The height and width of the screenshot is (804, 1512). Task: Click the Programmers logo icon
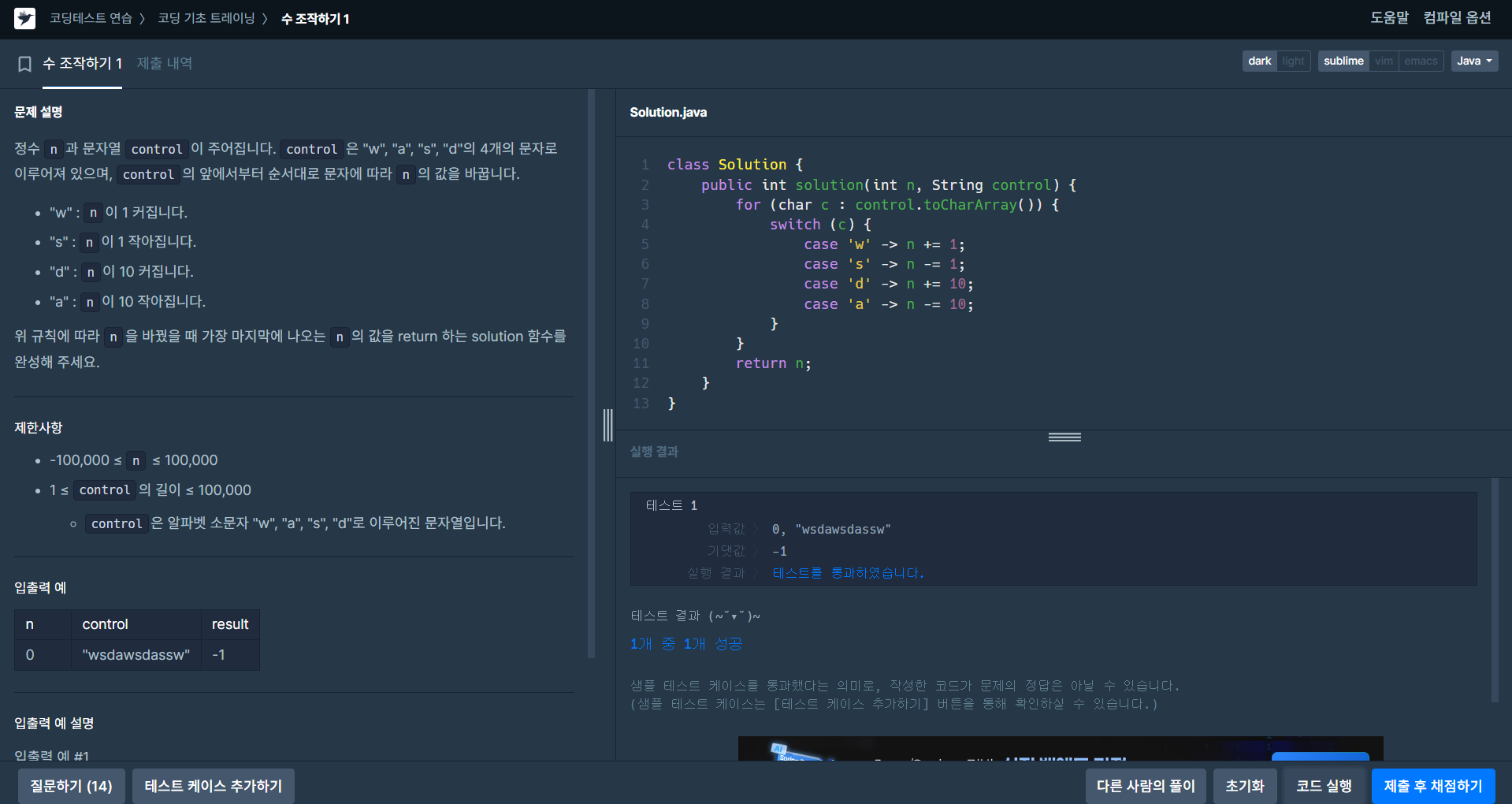click(x=24, y=18)
